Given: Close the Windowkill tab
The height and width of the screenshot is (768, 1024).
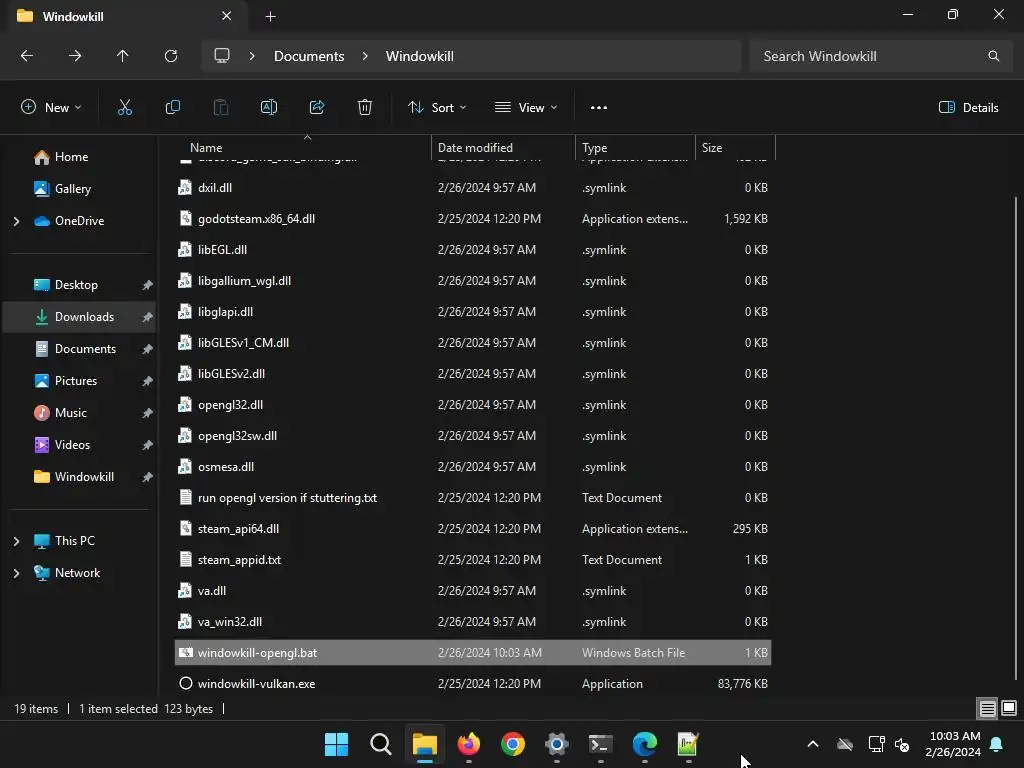Looking at the screenshot, I should pyautogui.click(x=227, y=16).
